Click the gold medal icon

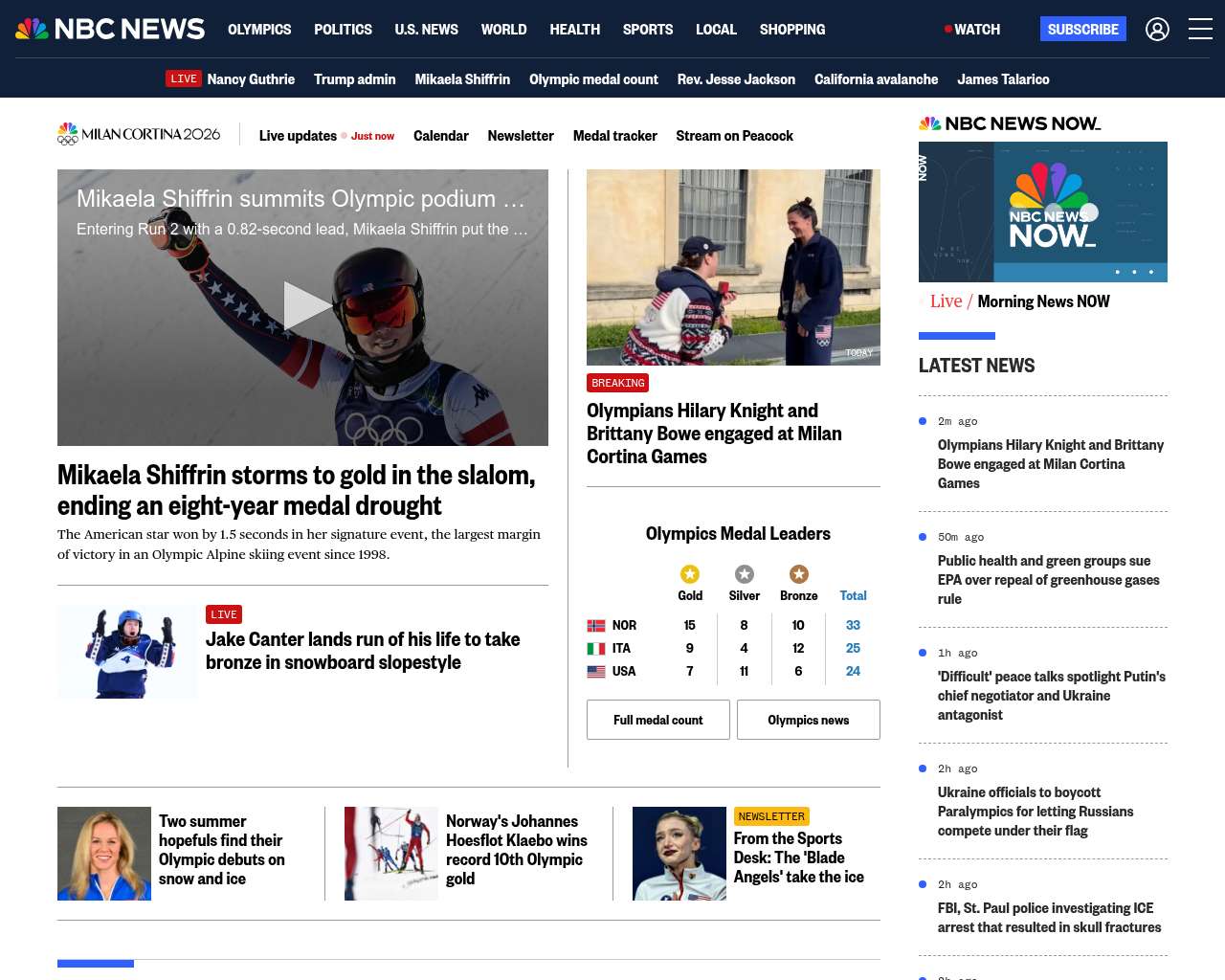point(690,574)
